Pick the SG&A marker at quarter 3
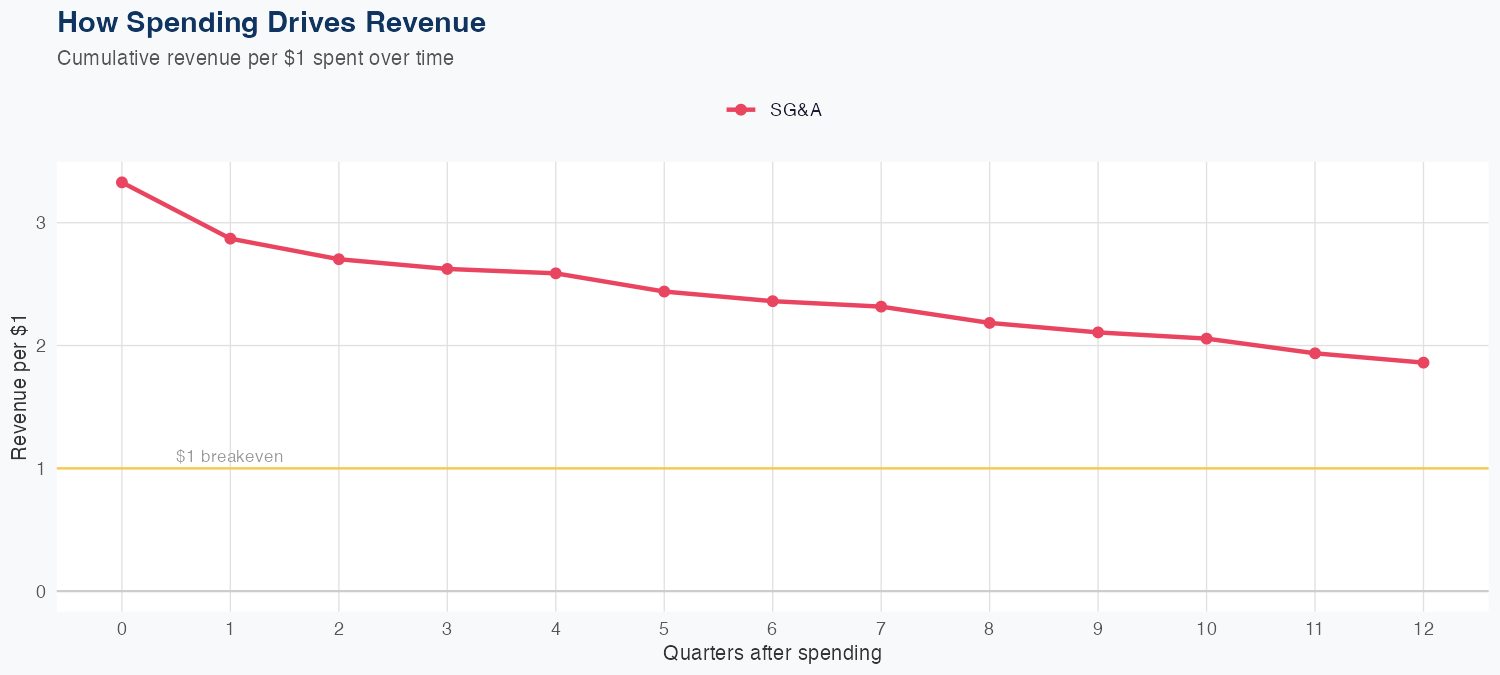The height and width of the screenshot is (675, 1500). click(x=447, y=269)
